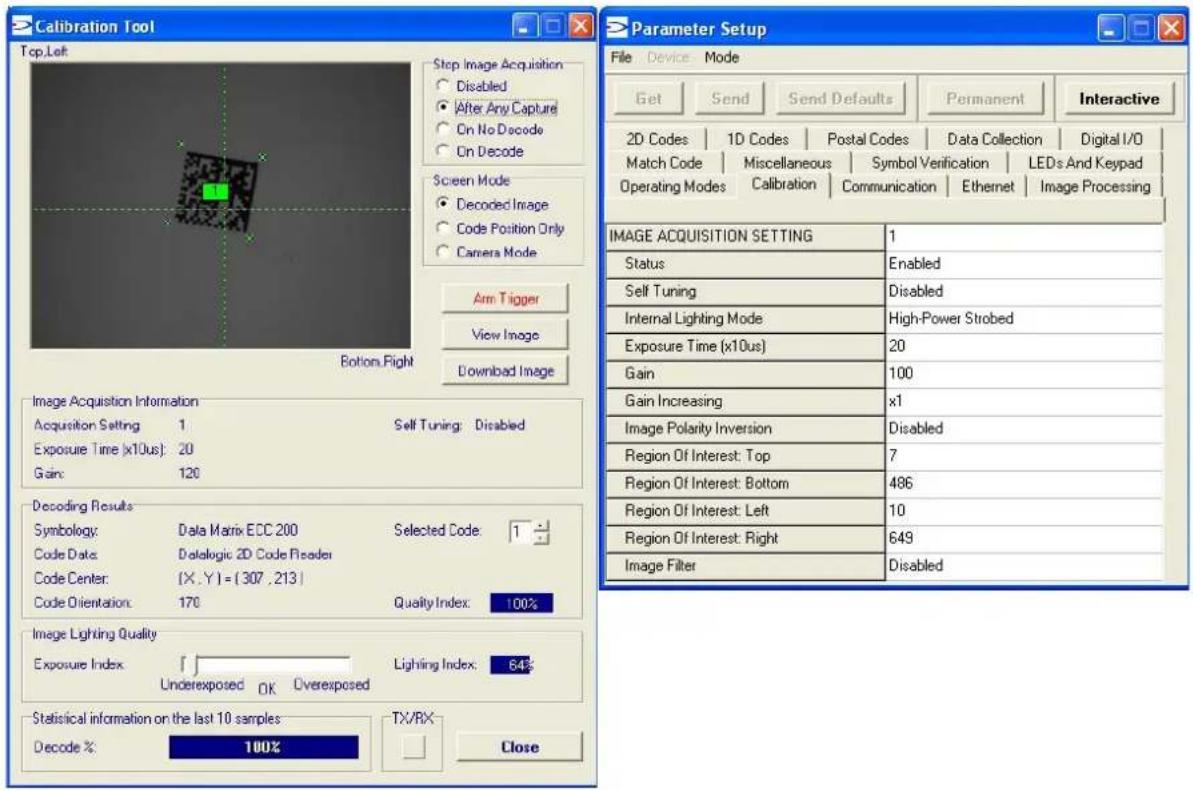Click the Send button
This screenshot has height=790, width=1193.
coord(730,98)
